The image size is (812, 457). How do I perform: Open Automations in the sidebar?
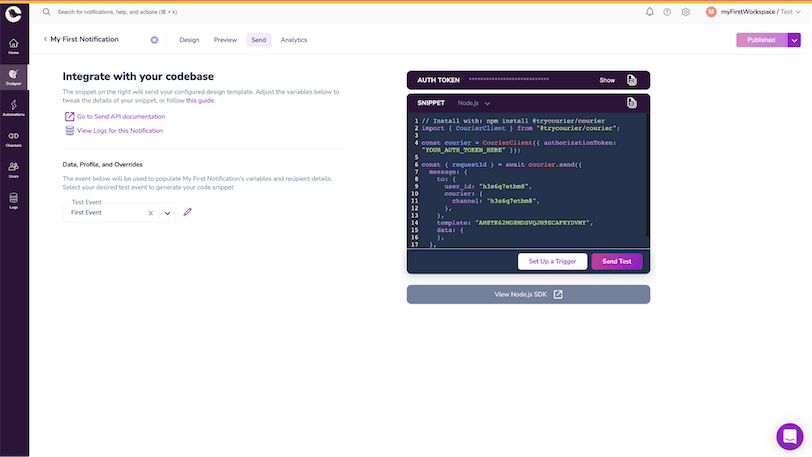[13, 108]
